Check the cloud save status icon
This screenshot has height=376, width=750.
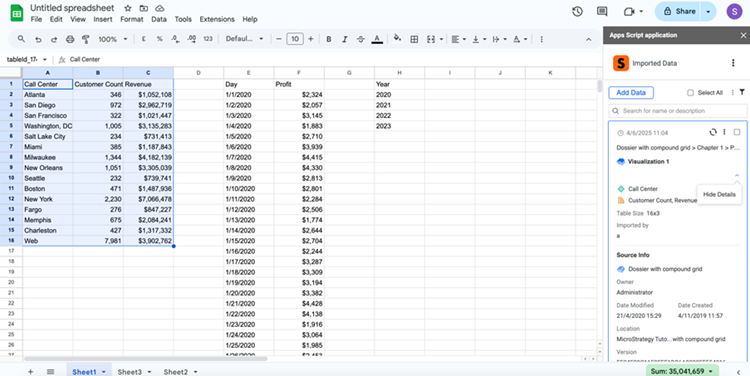[x=160, y=8]
